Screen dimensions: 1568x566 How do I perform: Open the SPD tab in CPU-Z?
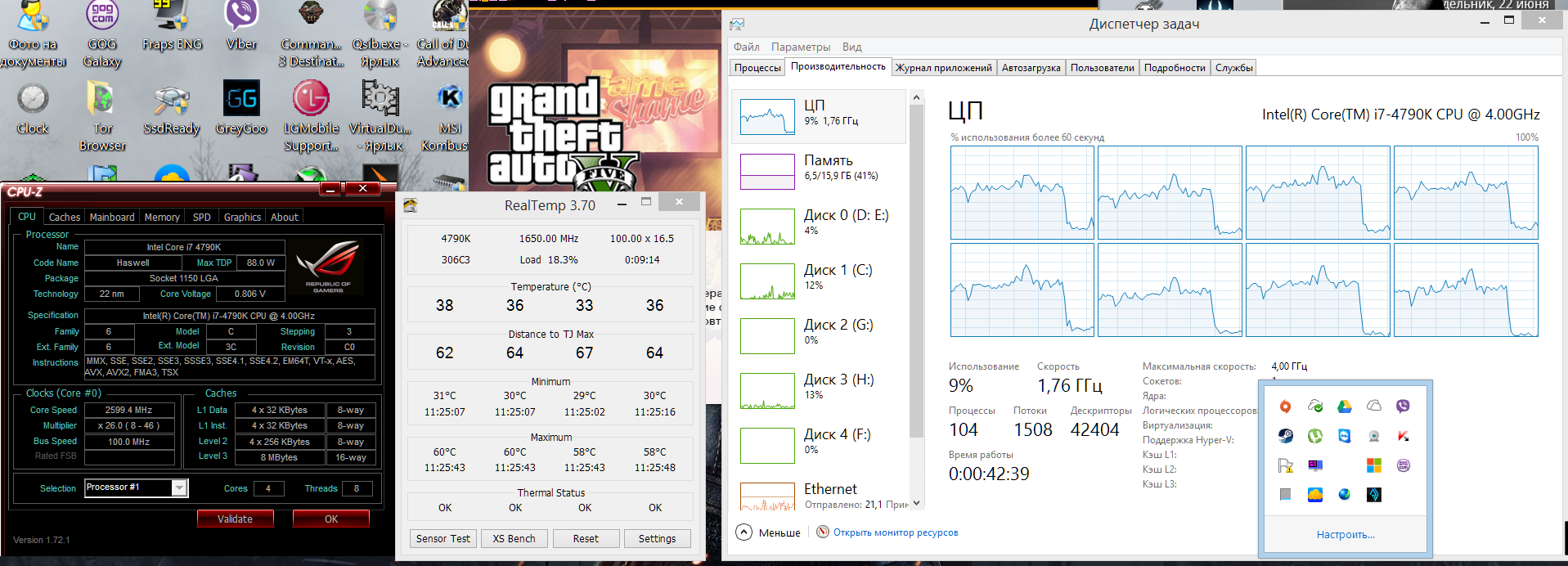(x=202, y=217)
